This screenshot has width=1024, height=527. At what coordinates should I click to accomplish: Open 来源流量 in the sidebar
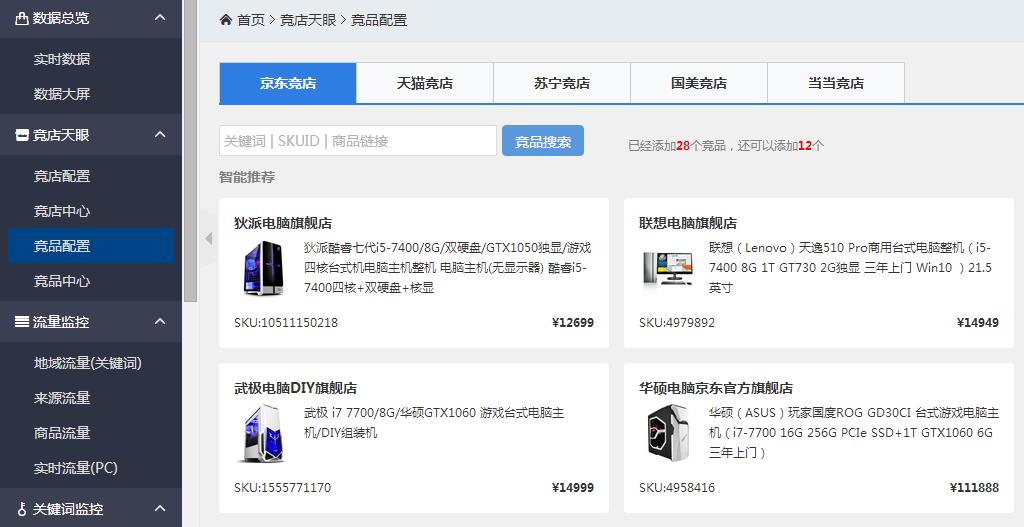point(62,398)
